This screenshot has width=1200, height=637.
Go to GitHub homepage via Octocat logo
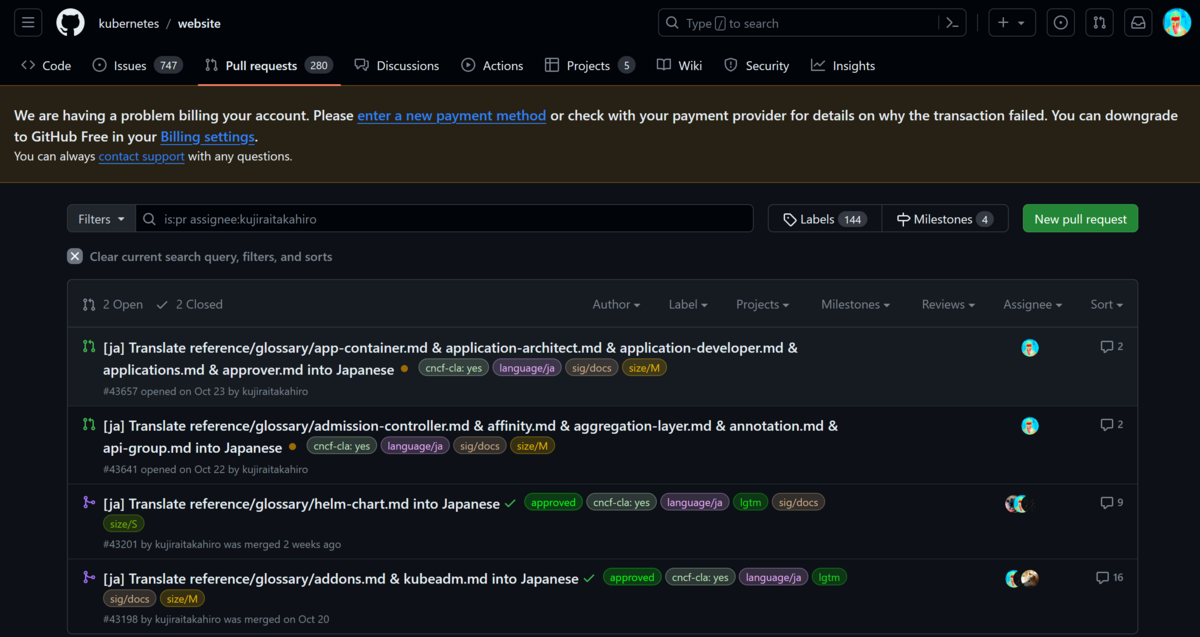point(70,23)
